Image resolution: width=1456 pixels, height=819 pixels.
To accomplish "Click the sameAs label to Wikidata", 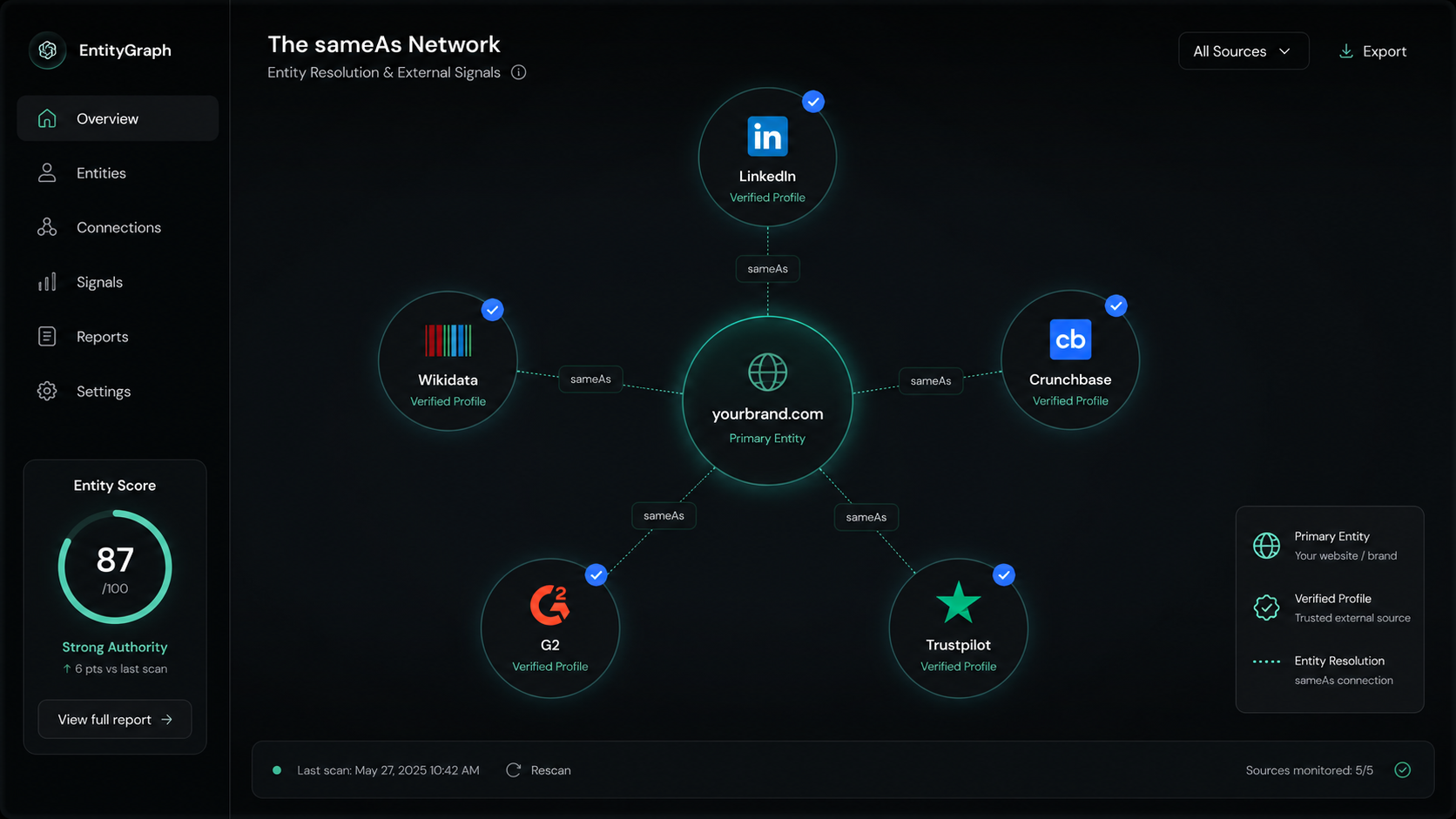I will pyautogui.click(x=590, y=379).
